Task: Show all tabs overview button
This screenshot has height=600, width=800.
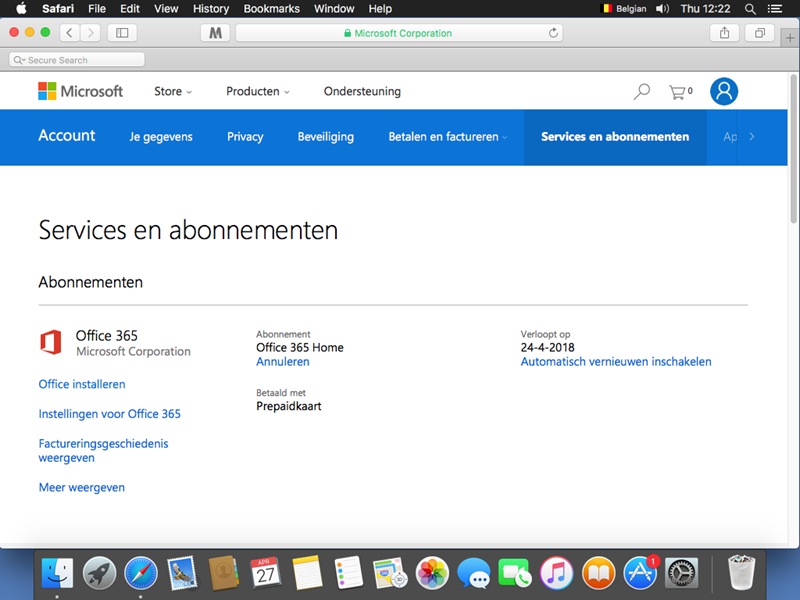Action: point(760,33)
